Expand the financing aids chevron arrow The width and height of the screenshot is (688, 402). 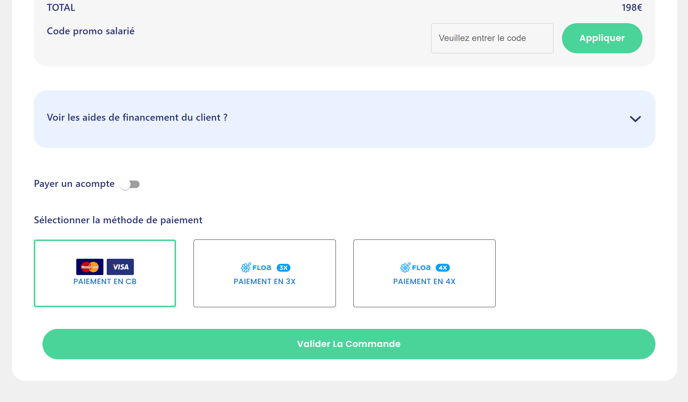point(635,119)
